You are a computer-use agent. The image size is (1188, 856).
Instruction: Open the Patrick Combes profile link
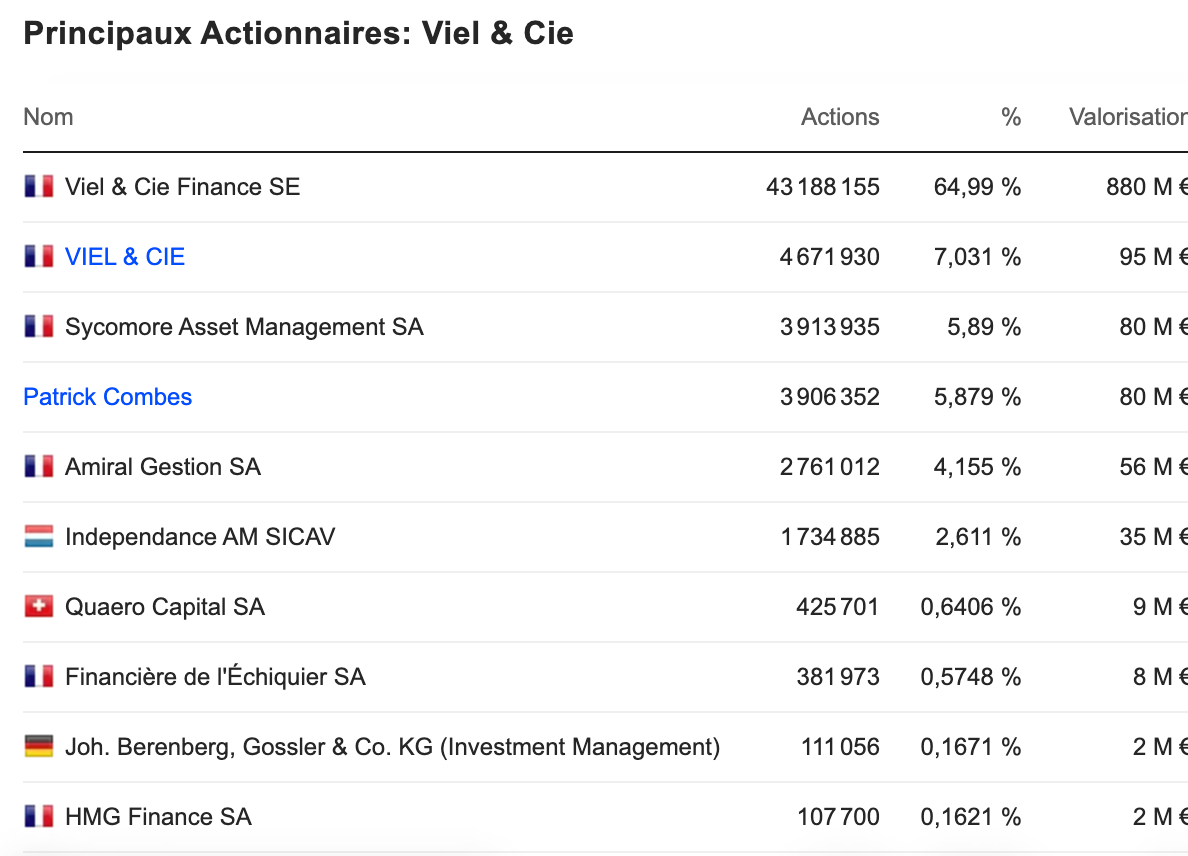tap(107, 397)
